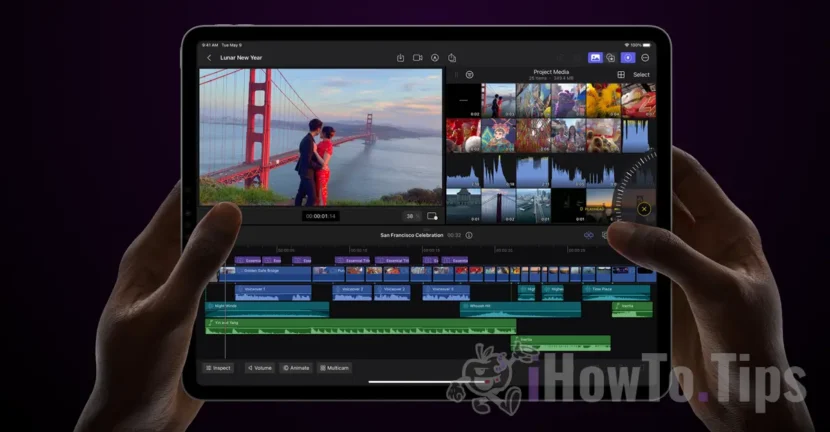The image size is (830, 432).
Task: Open the viewer zoom percentage dropdown
Action: tap(410, 216)
